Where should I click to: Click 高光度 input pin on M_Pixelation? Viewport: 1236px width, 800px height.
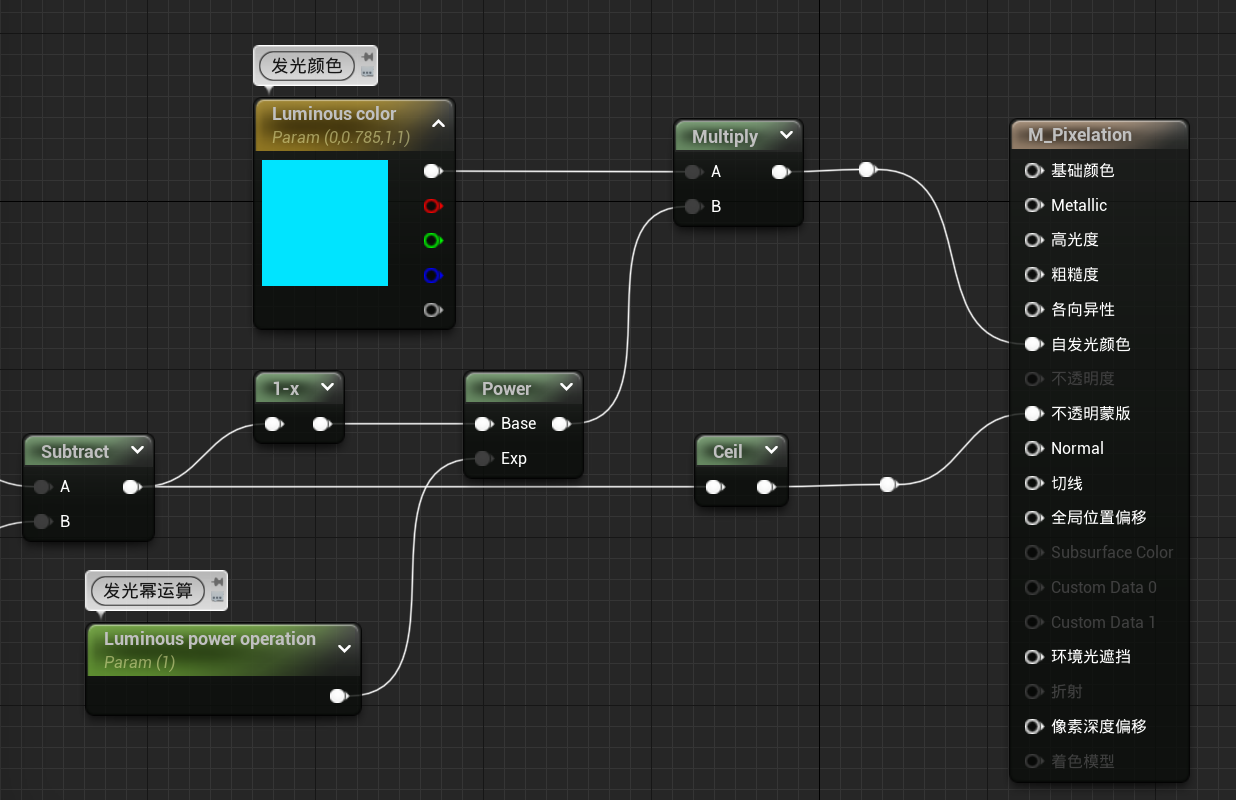(1034, 240)
